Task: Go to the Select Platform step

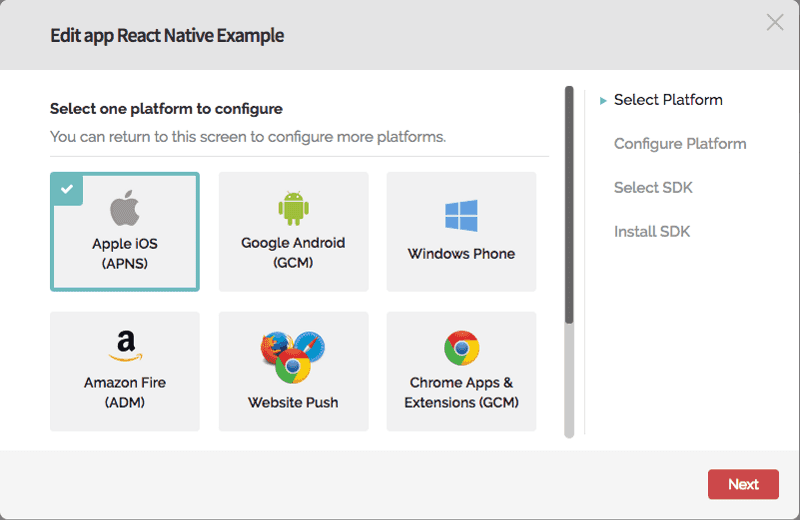Action: [668, 100]
